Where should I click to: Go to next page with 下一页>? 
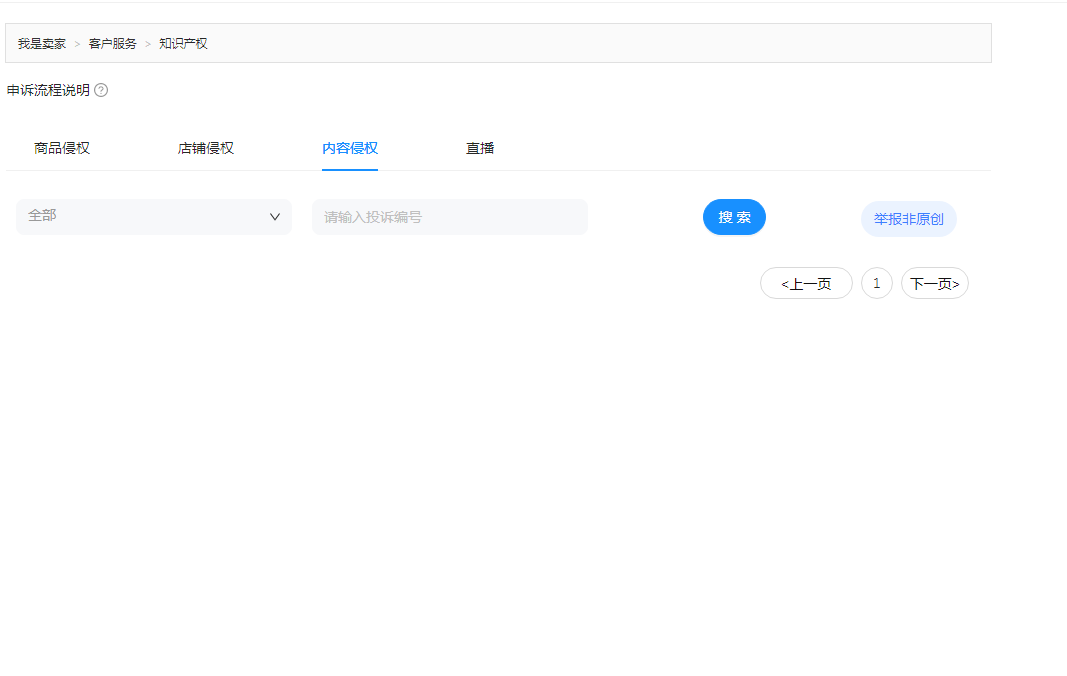(935, 283)
